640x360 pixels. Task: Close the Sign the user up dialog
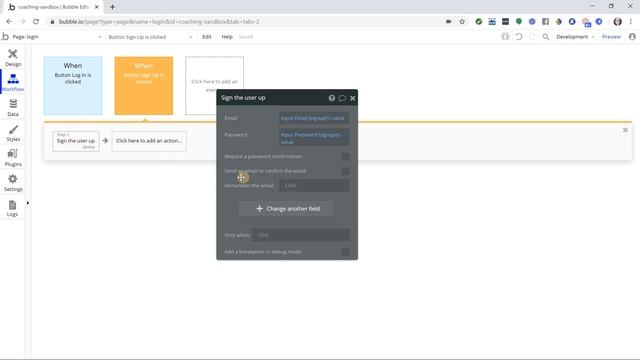(353, 98)
